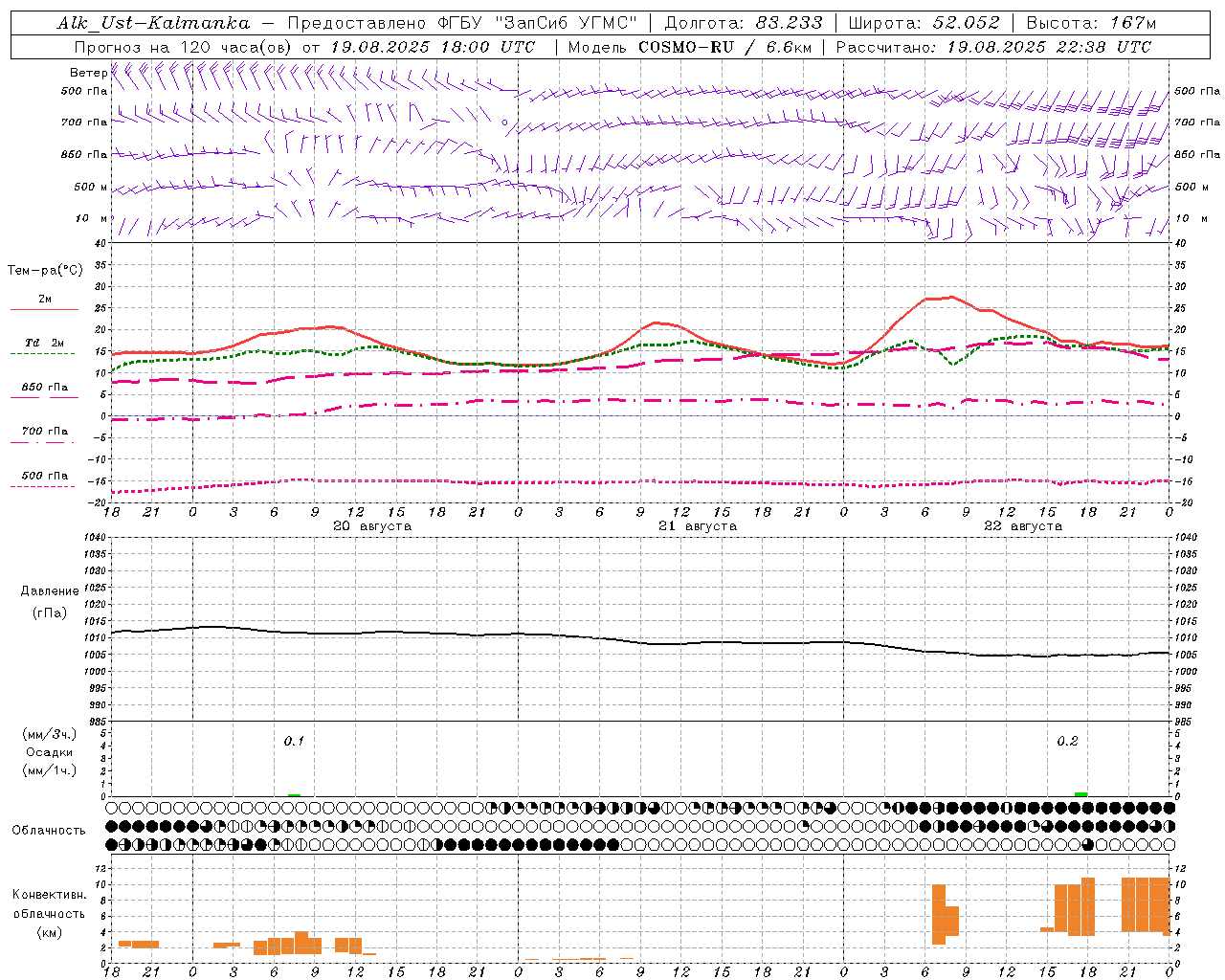Image resolution: width=1225 pixels, height=980 pixels.
Task: Click the green precipitation bar under 0.1
Action: 294,795
